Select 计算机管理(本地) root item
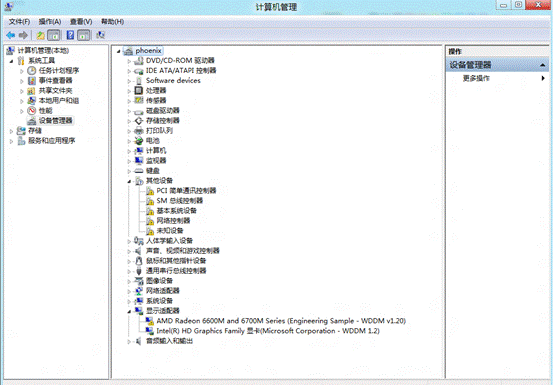Screen dimensions: 553x385 coord(43,50)
